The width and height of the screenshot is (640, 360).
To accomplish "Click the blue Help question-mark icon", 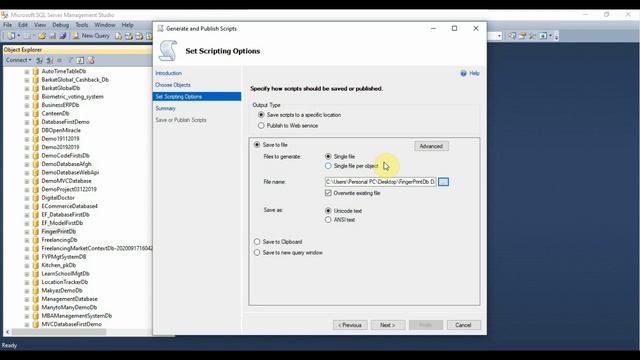I will point(463,73).
